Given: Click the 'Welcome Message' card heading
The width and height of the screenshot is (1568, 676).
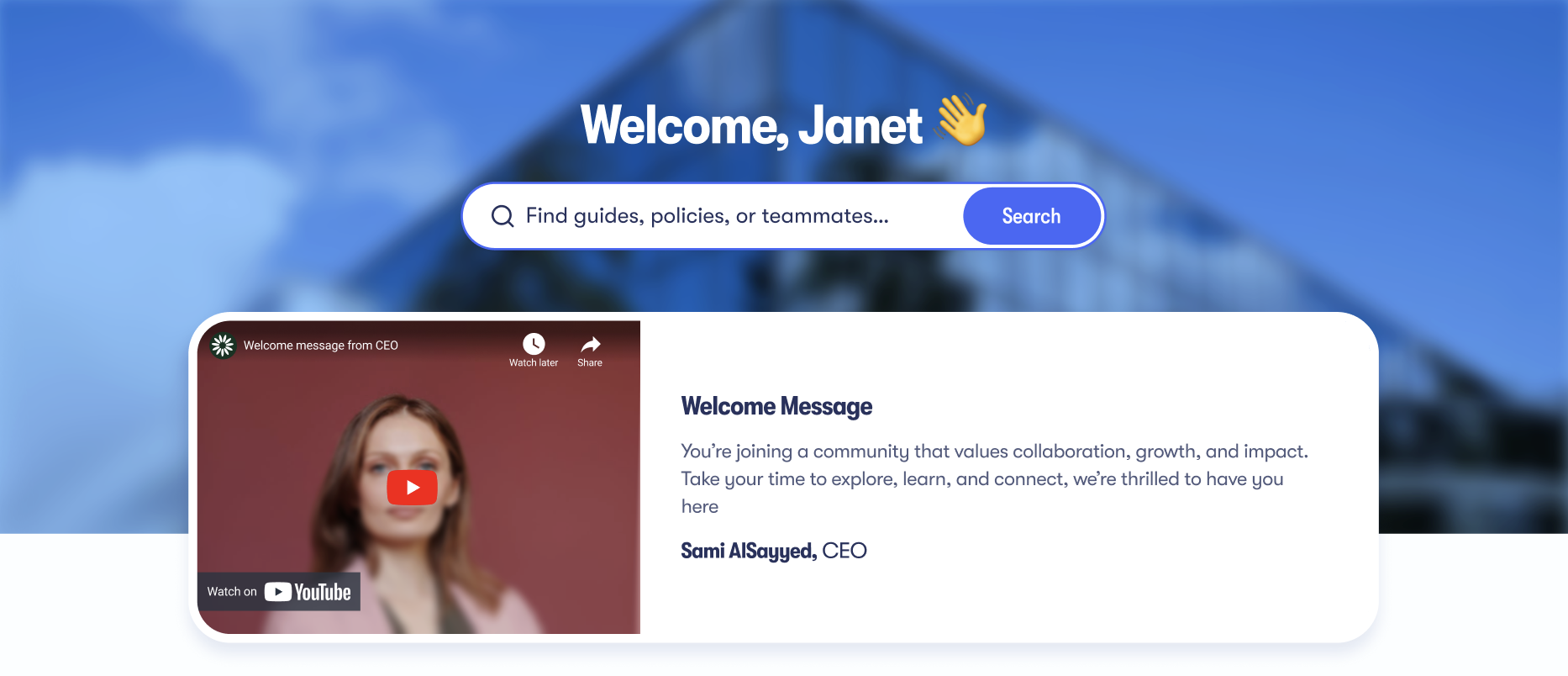Looking at the screenshot, I should 776,406.
